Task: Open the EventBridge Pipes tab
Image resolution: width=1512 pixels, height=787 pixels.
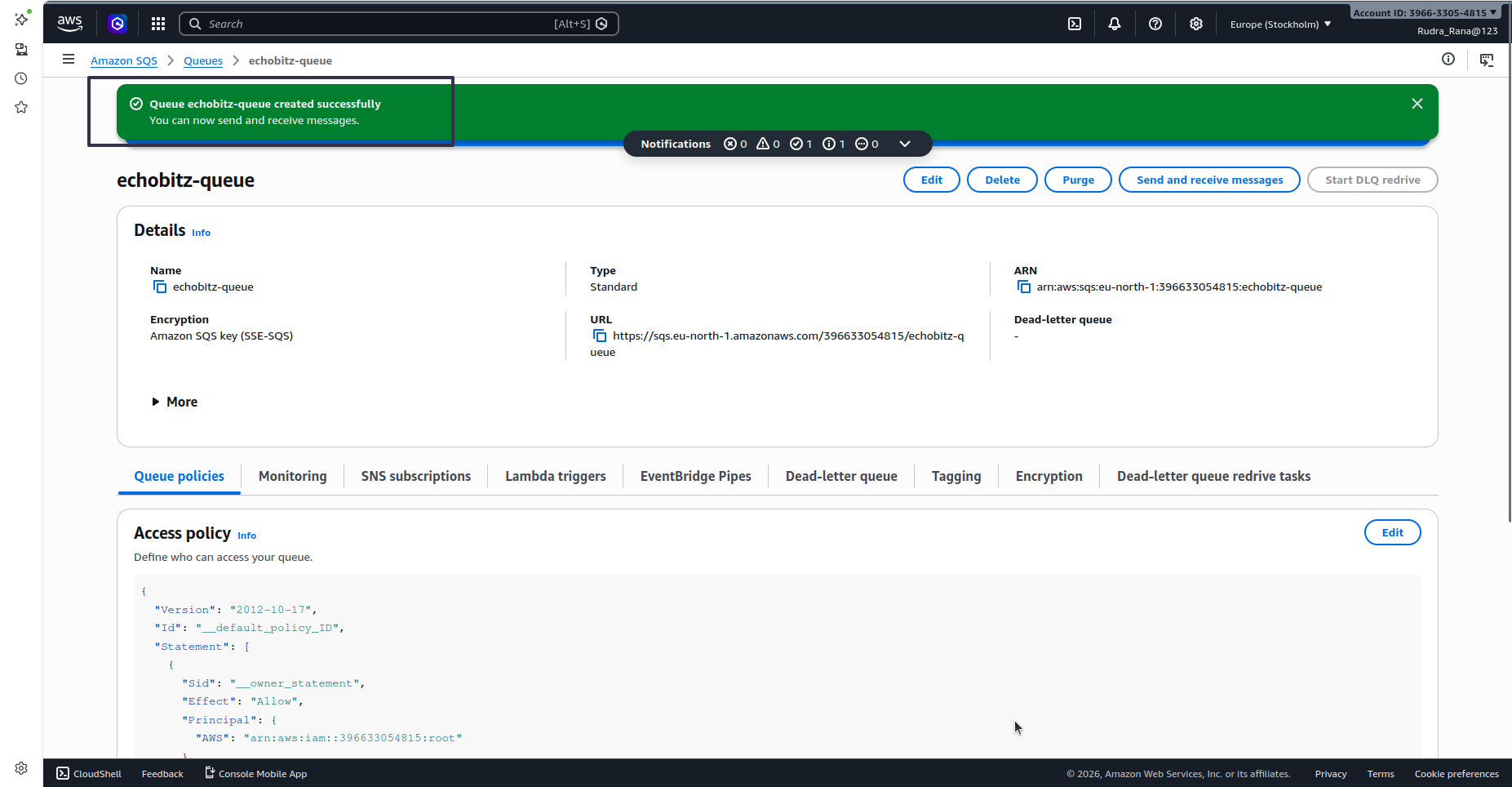Action: (696, 476)
